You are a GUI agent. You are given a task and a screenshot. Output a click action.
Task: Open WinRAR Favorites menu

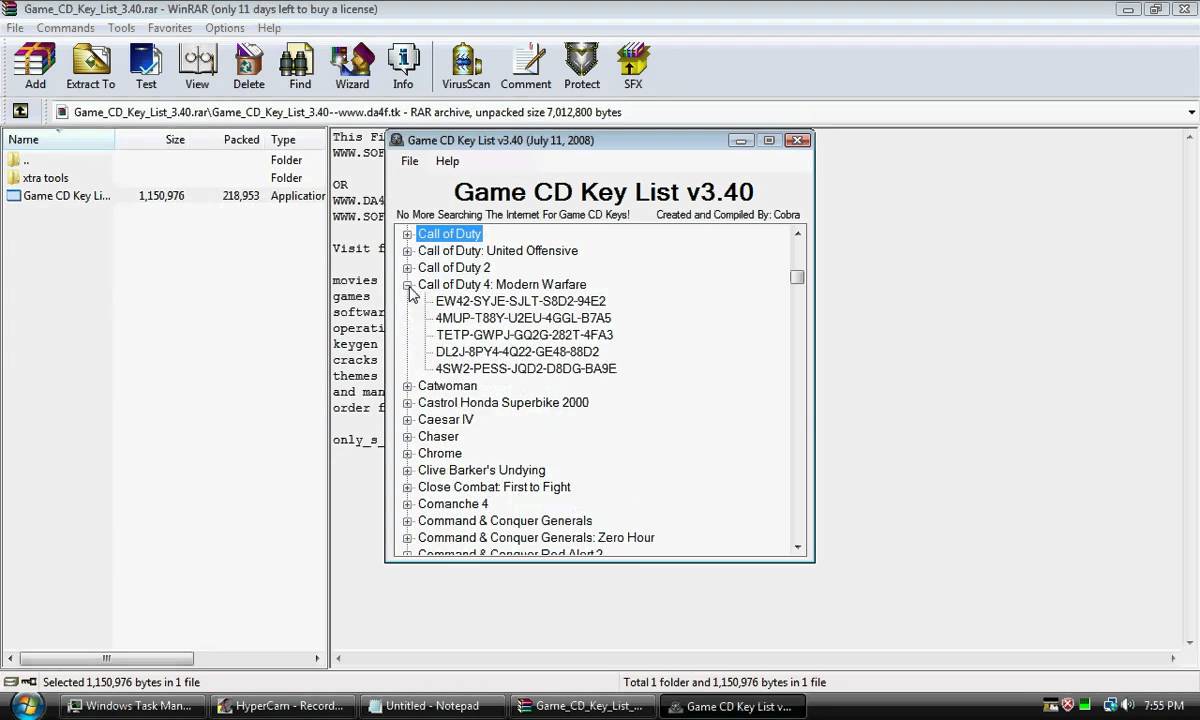tap(170, 28)
